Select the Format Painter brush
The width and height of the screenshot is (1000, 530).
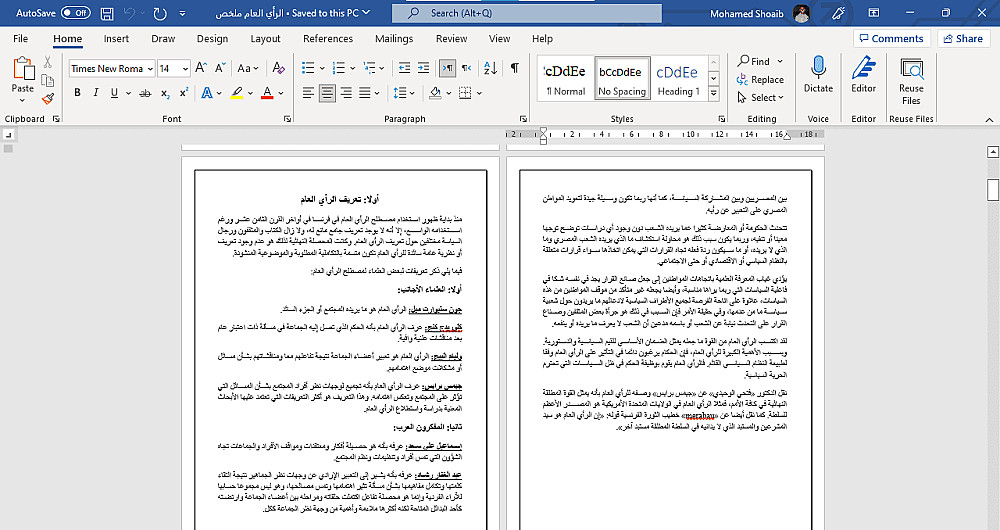47,98
